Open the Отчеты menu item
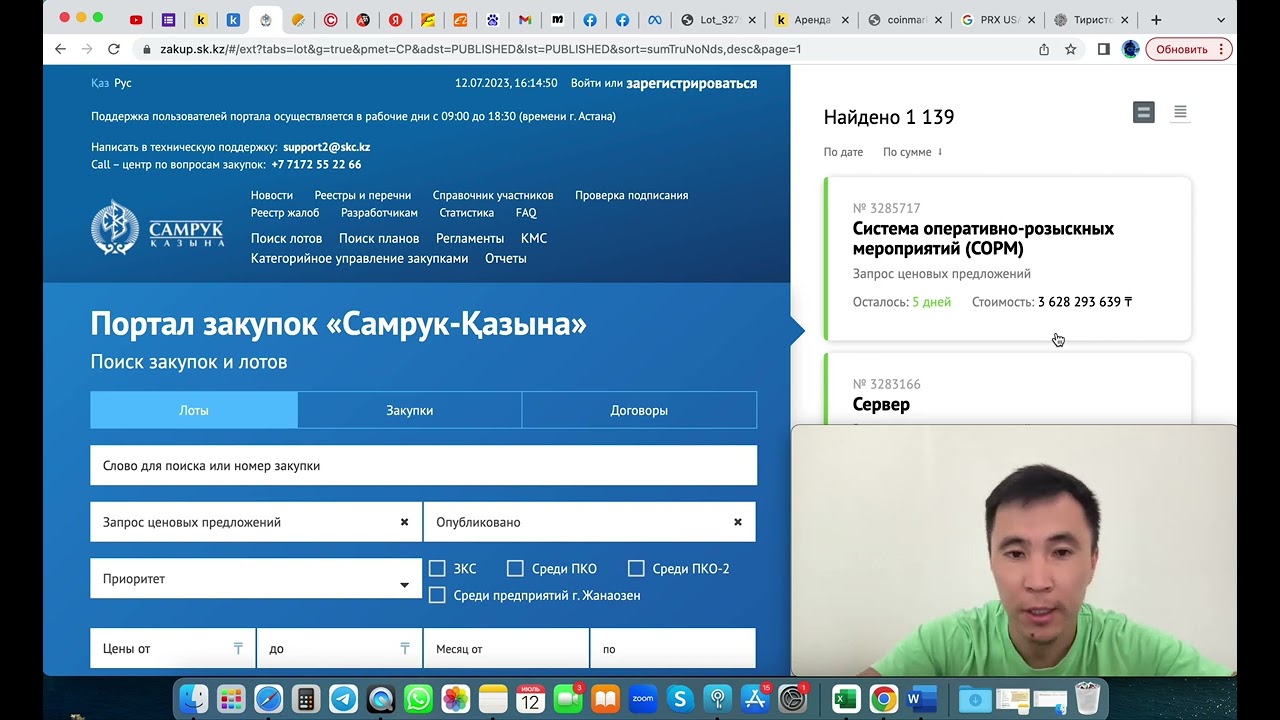This screenshot has height=720, width=1280. (x=506, y=258)
